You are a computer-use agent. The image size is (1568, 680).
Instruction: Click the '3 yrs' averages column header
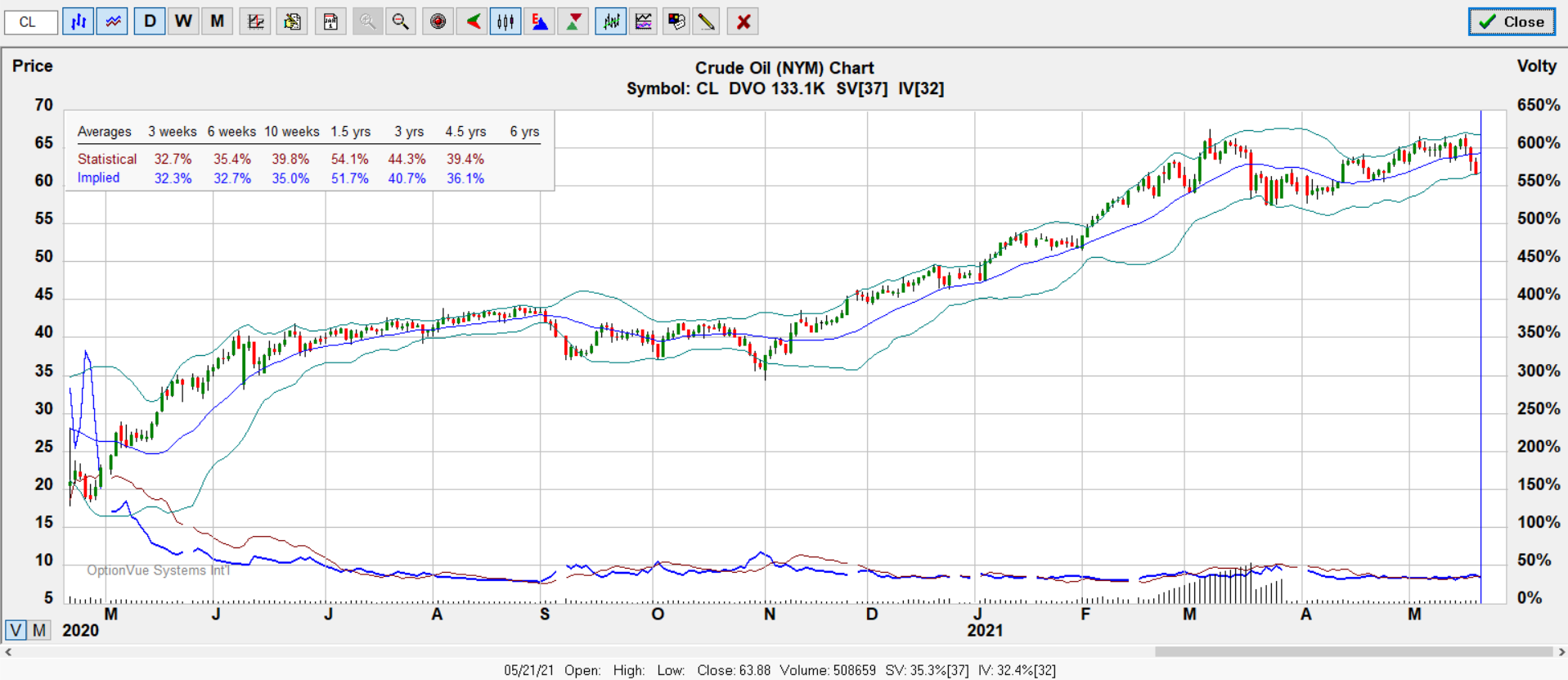[x=409, y=132]
